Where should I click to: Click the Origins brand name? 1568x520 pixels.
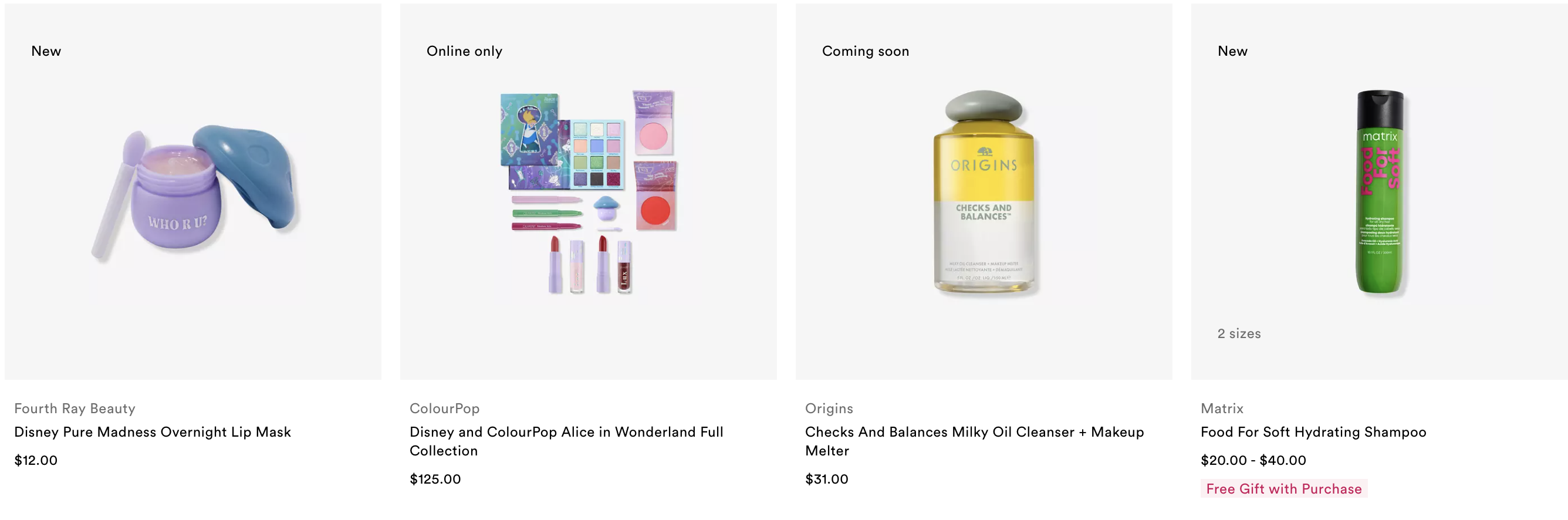coord(829,408)
